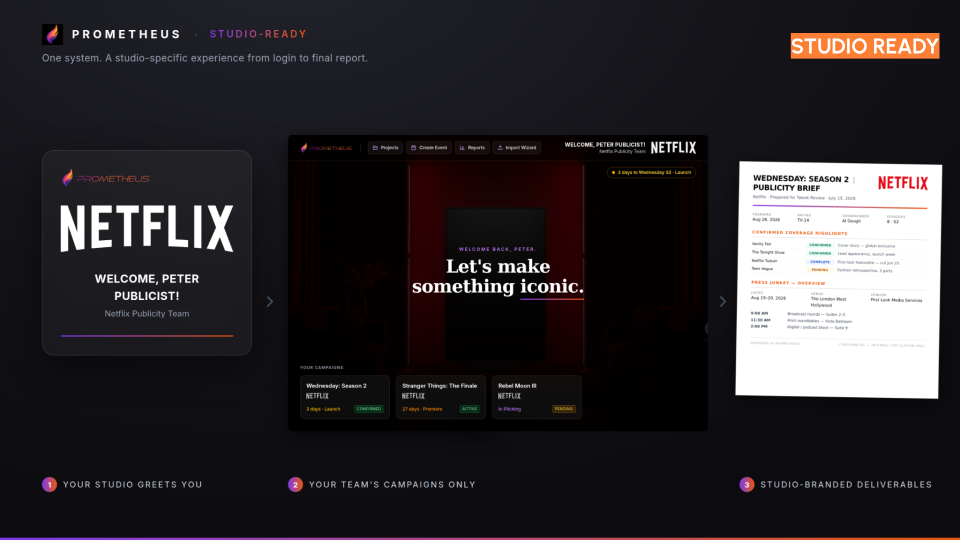Click the 'One system. A studio-specific experience' subtitle
The image size is (960, 540).
204,58
